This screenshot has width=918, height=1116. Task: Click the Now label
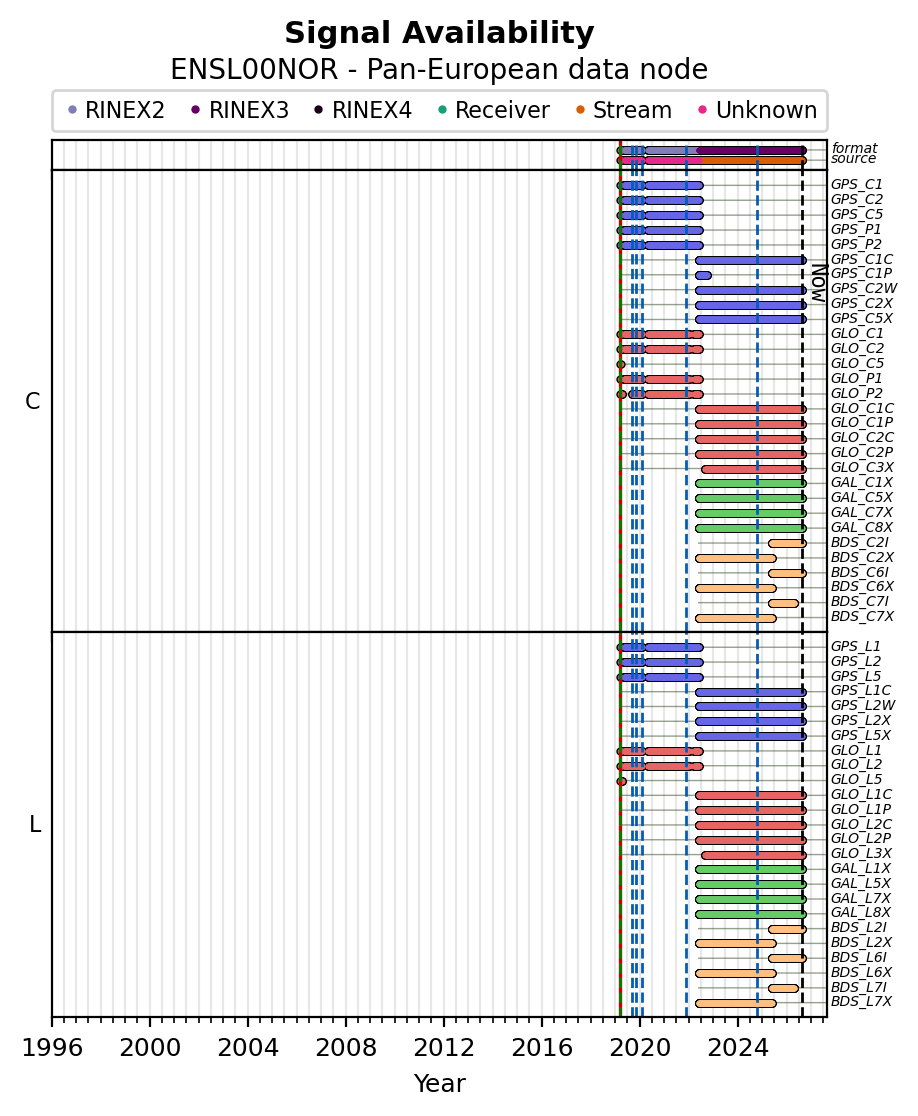click(820, 283)
